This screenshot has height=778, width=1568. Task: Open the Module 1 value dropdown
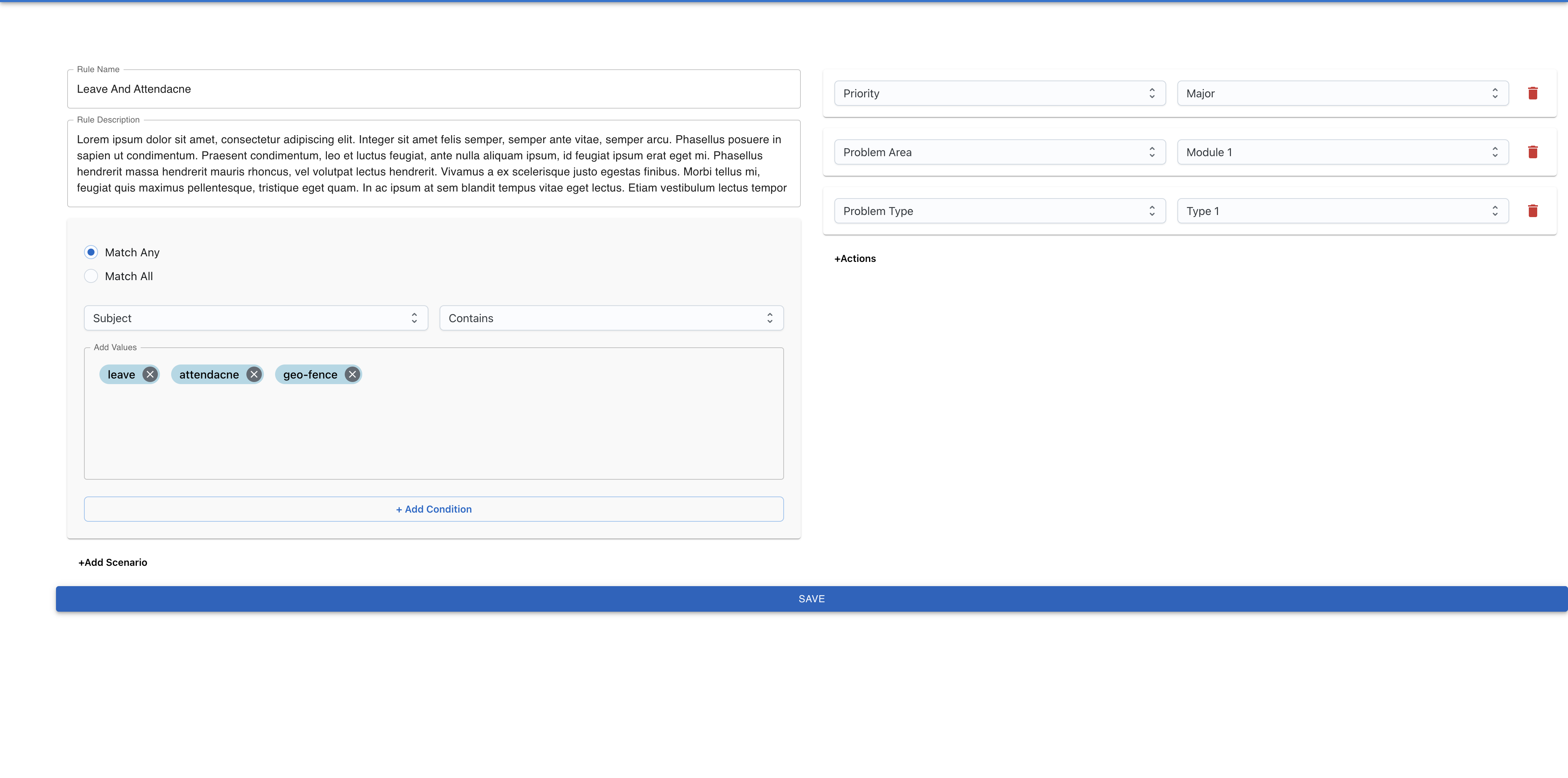pyautogui.click(x=1343, y=152)
